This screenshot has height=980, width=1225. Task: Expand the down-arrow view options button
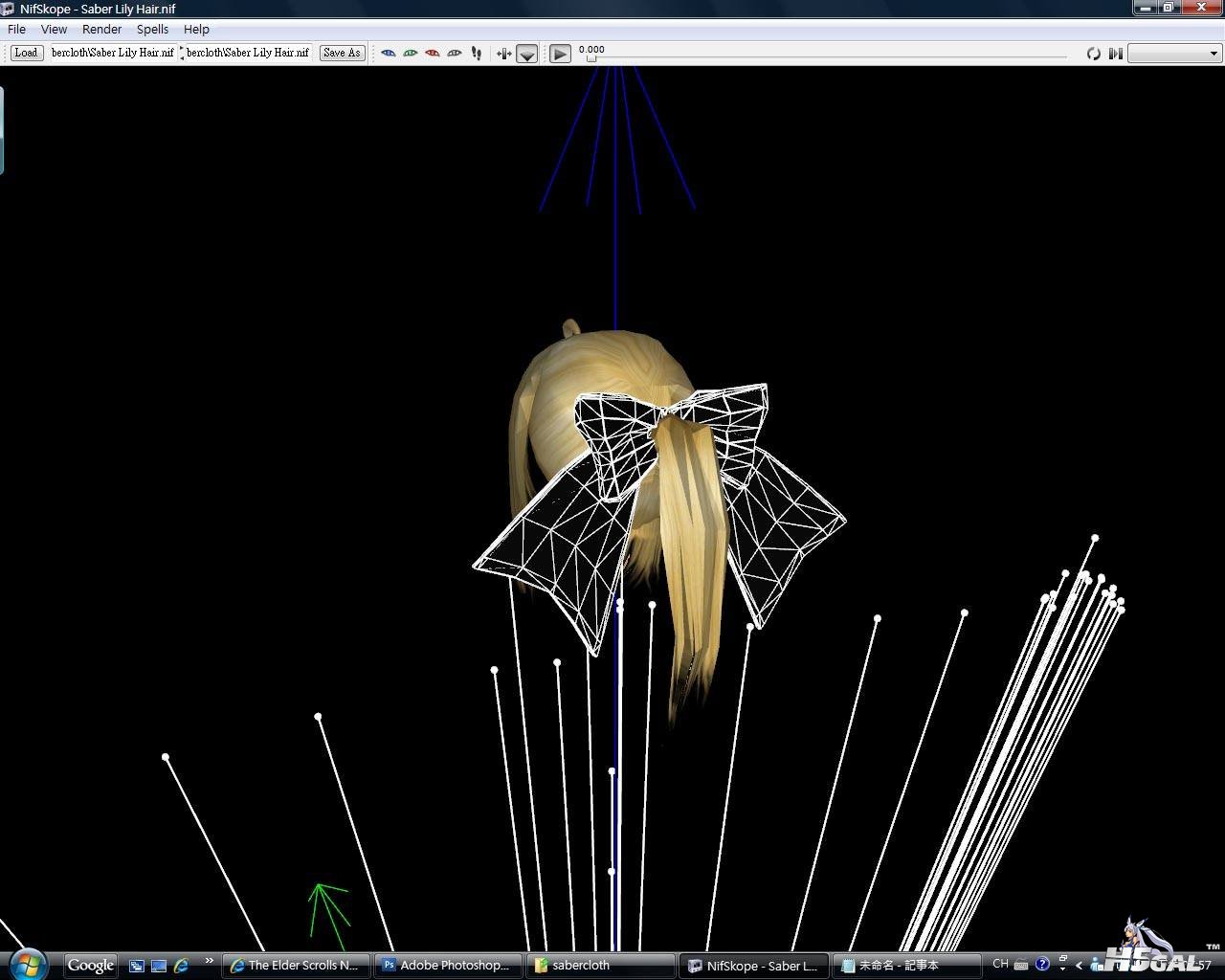(x=526, y=54)
